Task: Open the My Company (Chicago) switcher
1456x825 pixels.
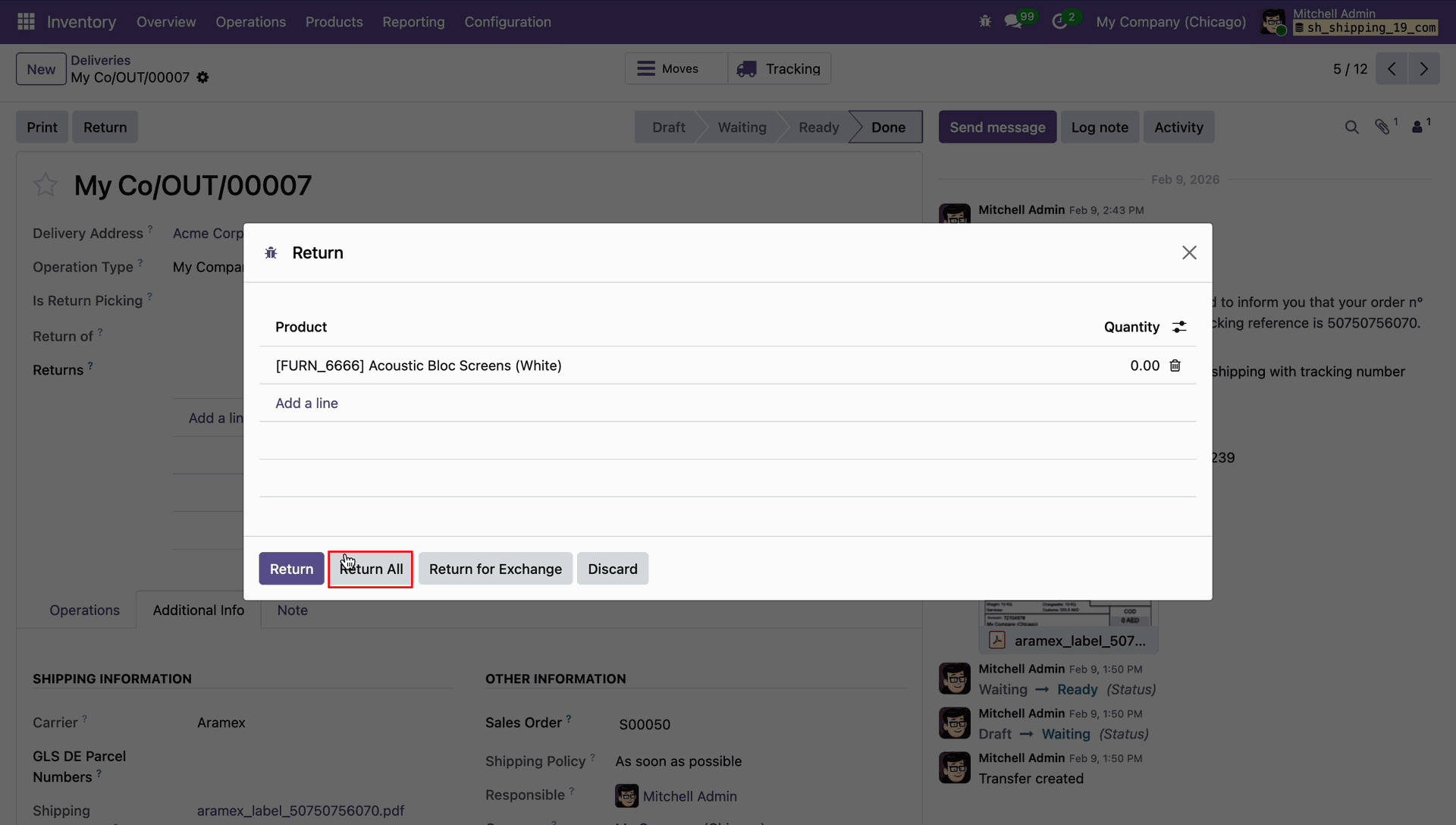Action: coord(1171,22)
